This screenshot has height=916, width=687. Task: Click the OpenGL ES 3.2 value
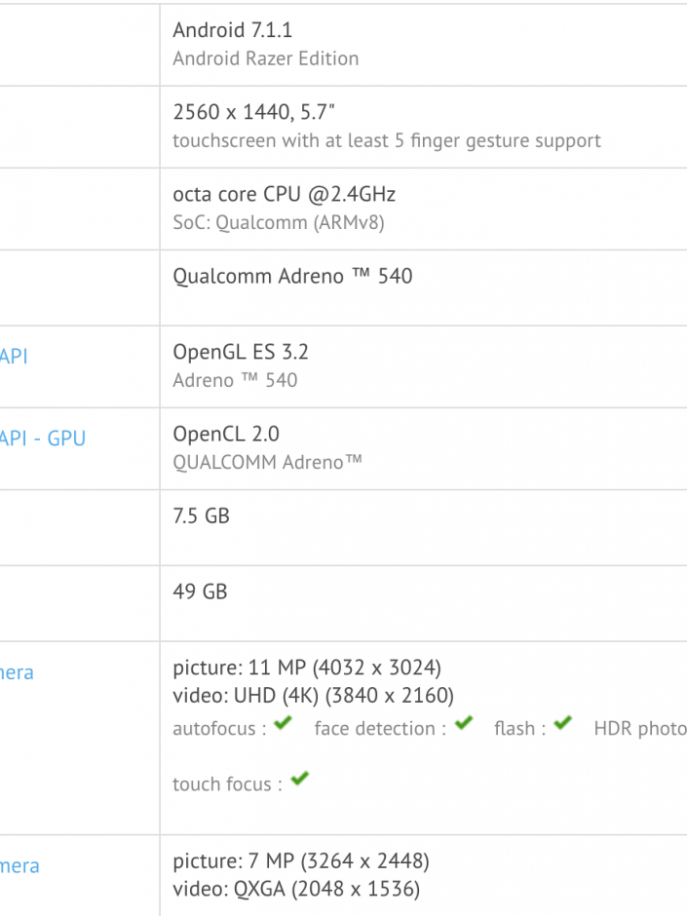point(241,352)
